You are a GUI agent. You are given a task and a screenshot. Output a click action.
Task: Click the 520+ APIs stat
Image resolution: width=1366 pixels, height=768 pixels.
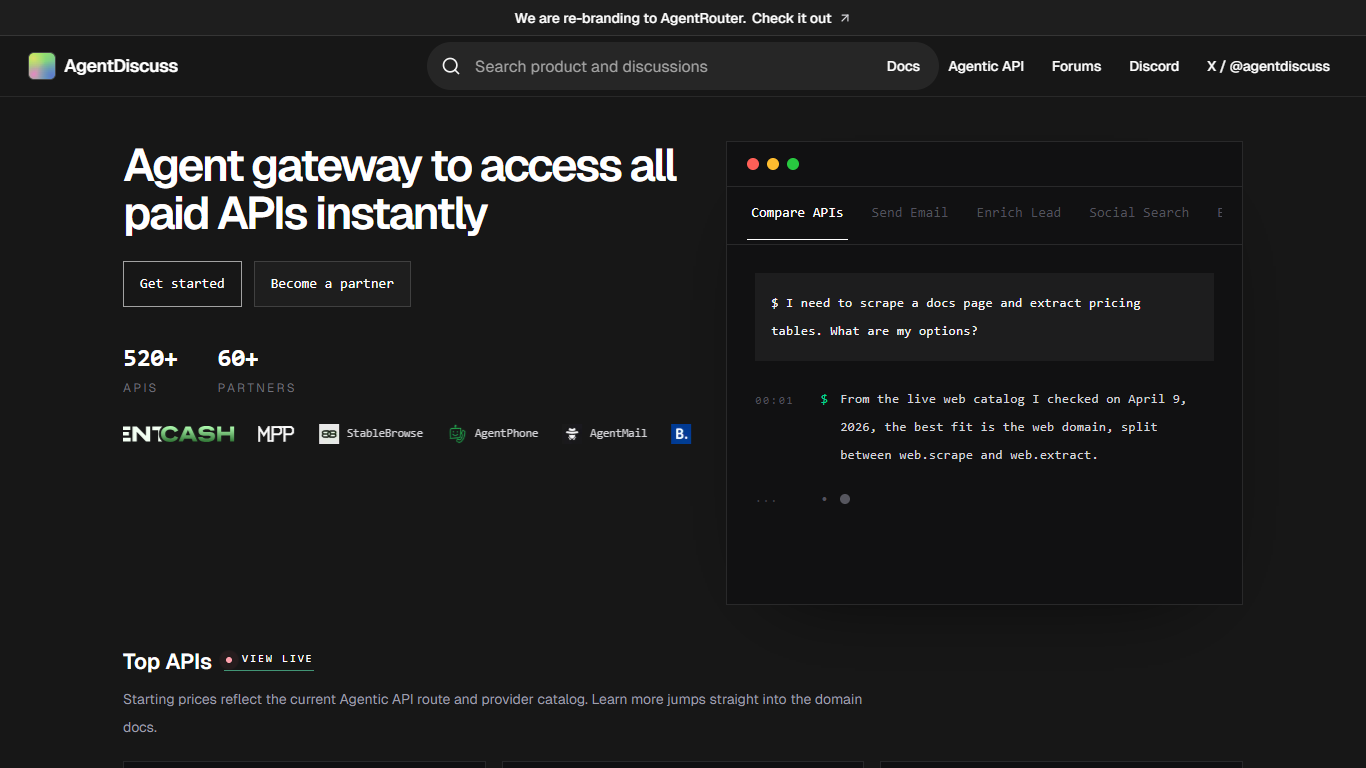point(150,370)
